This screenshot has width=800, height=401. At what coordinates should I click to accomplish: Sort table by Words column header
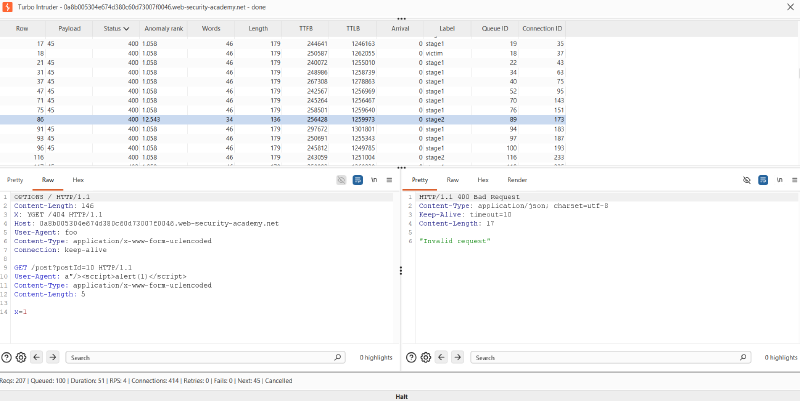point(211,29)
